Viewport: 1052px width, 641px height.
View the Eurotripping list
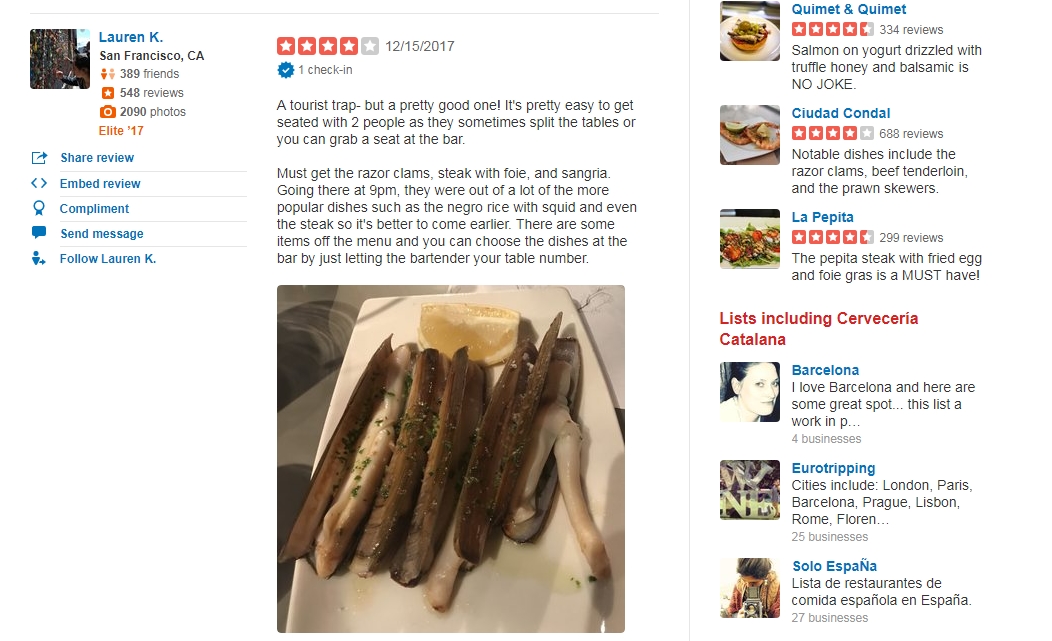pyautogui.click(x=833, y=468)
